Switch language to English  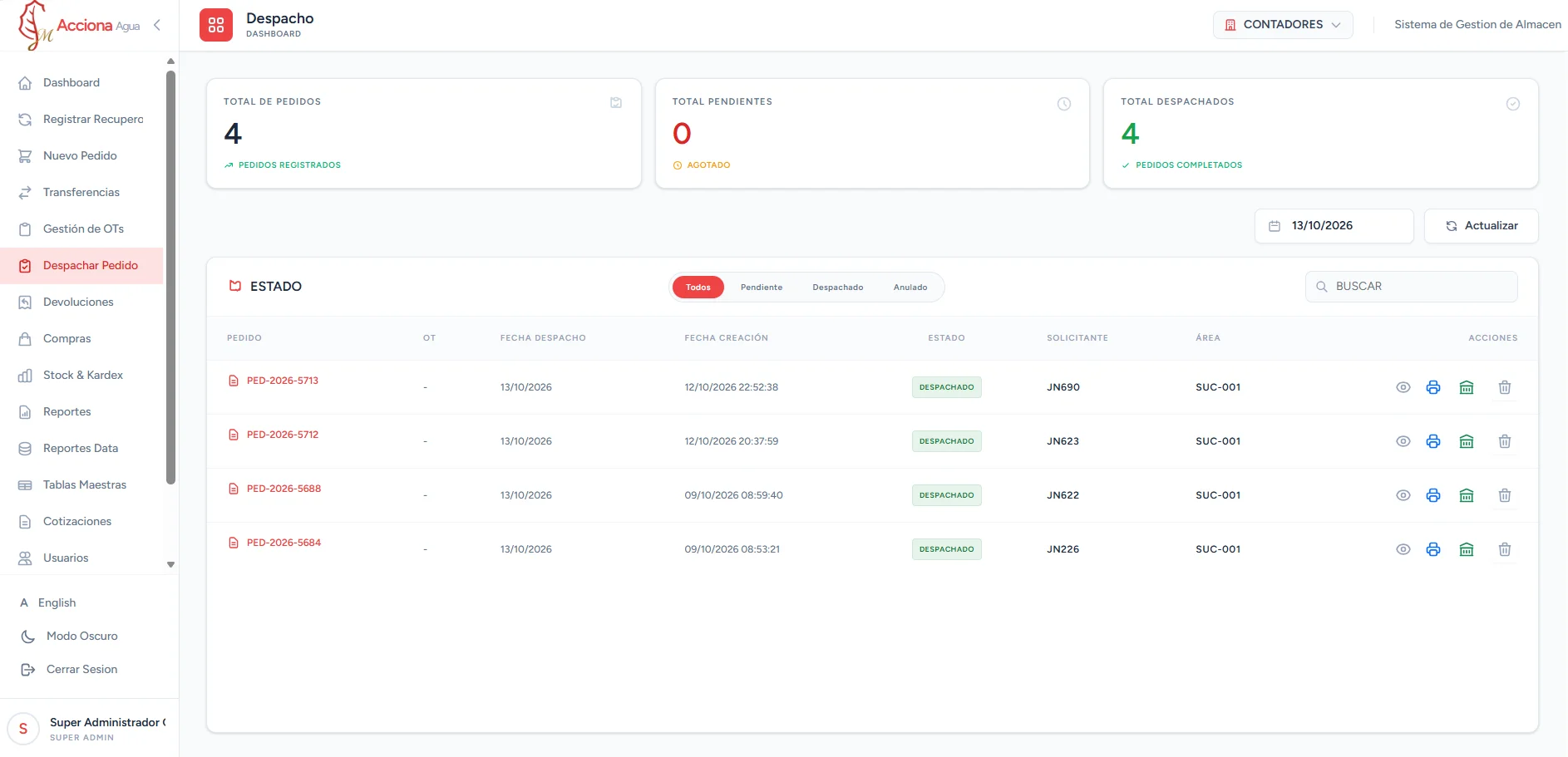57,602
